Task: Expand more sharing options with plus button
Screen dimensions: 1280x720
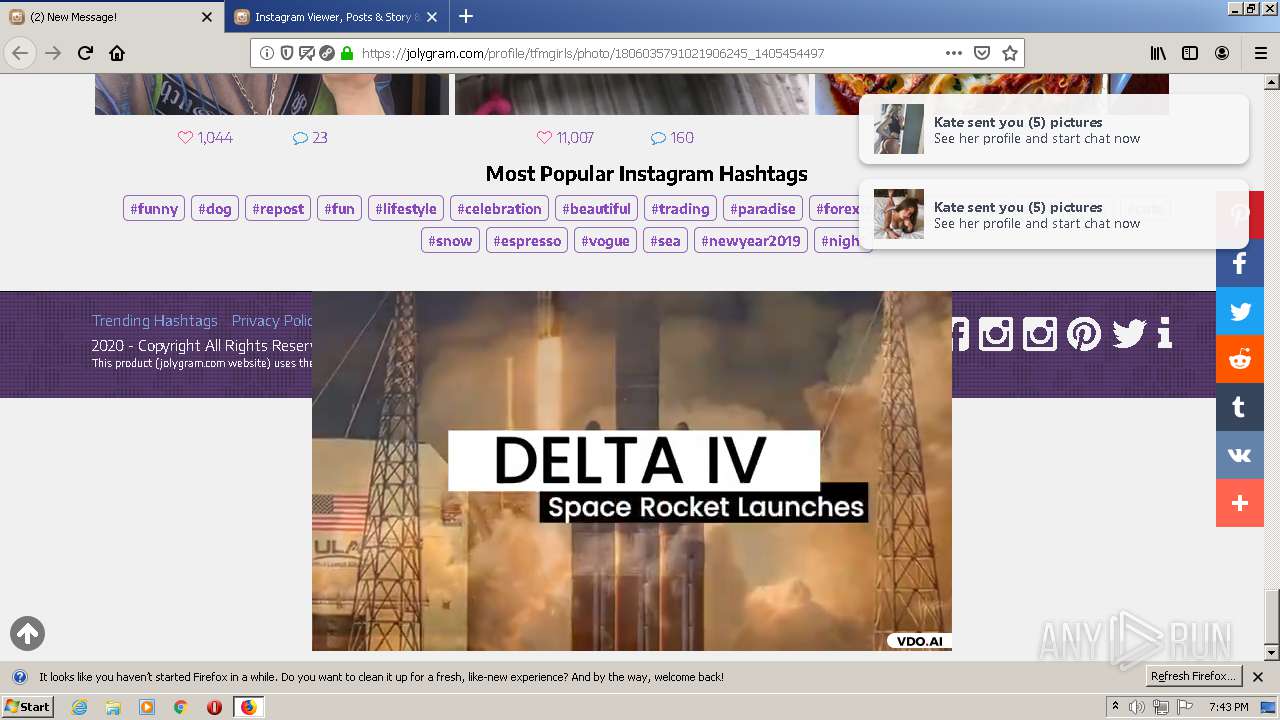Action: tap(1240, 503)
